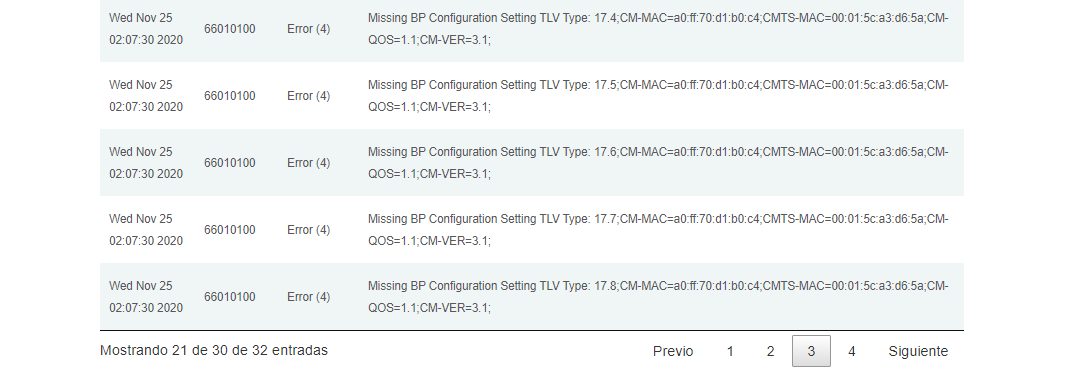The width and height of the screenshot is (1073, 382).
Task: Click the timestamp in the 17.4 row
Action: pos(146,29)
